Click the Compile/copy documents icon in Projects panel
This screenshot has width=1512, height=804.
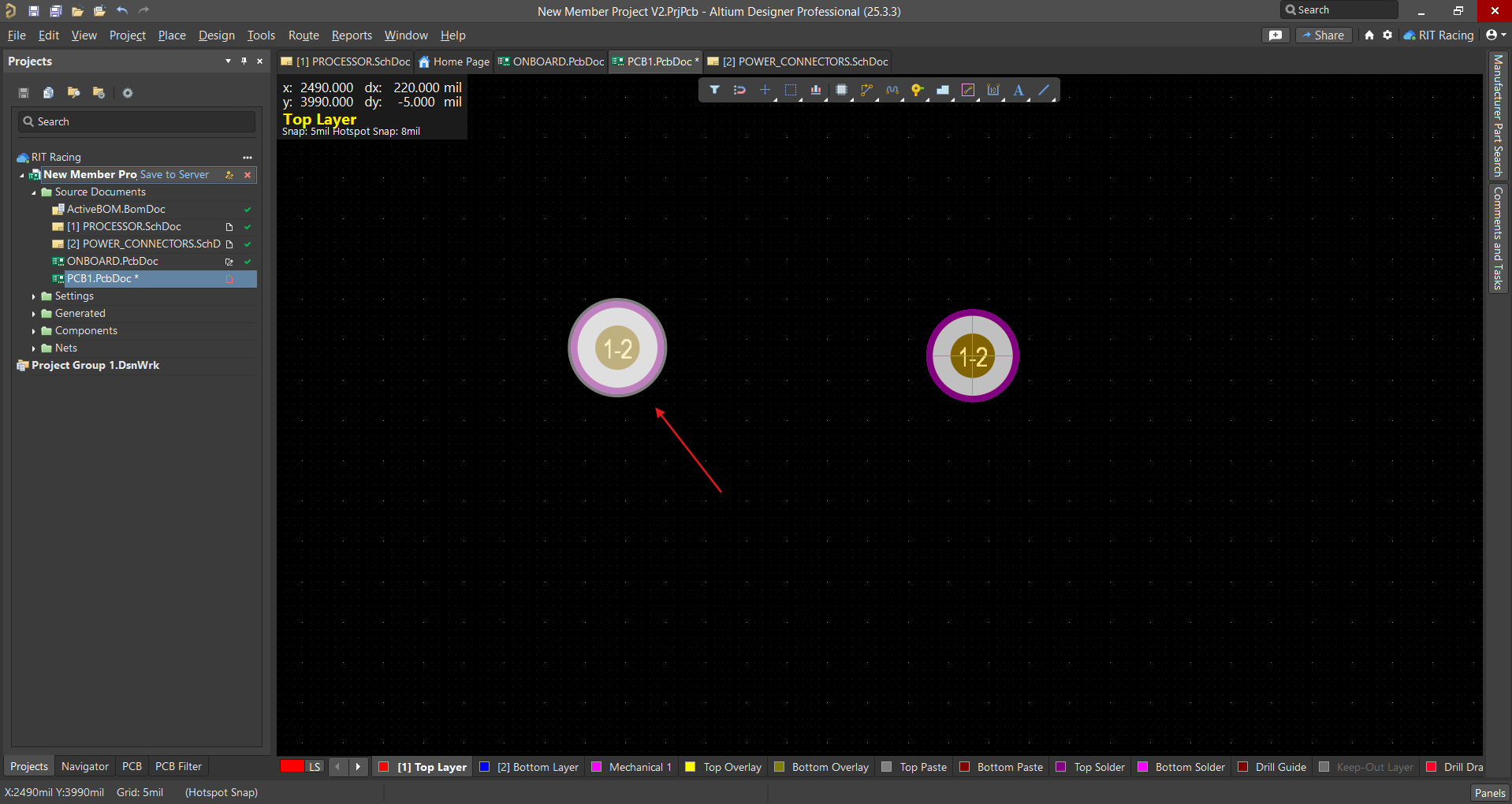(48, 93)
